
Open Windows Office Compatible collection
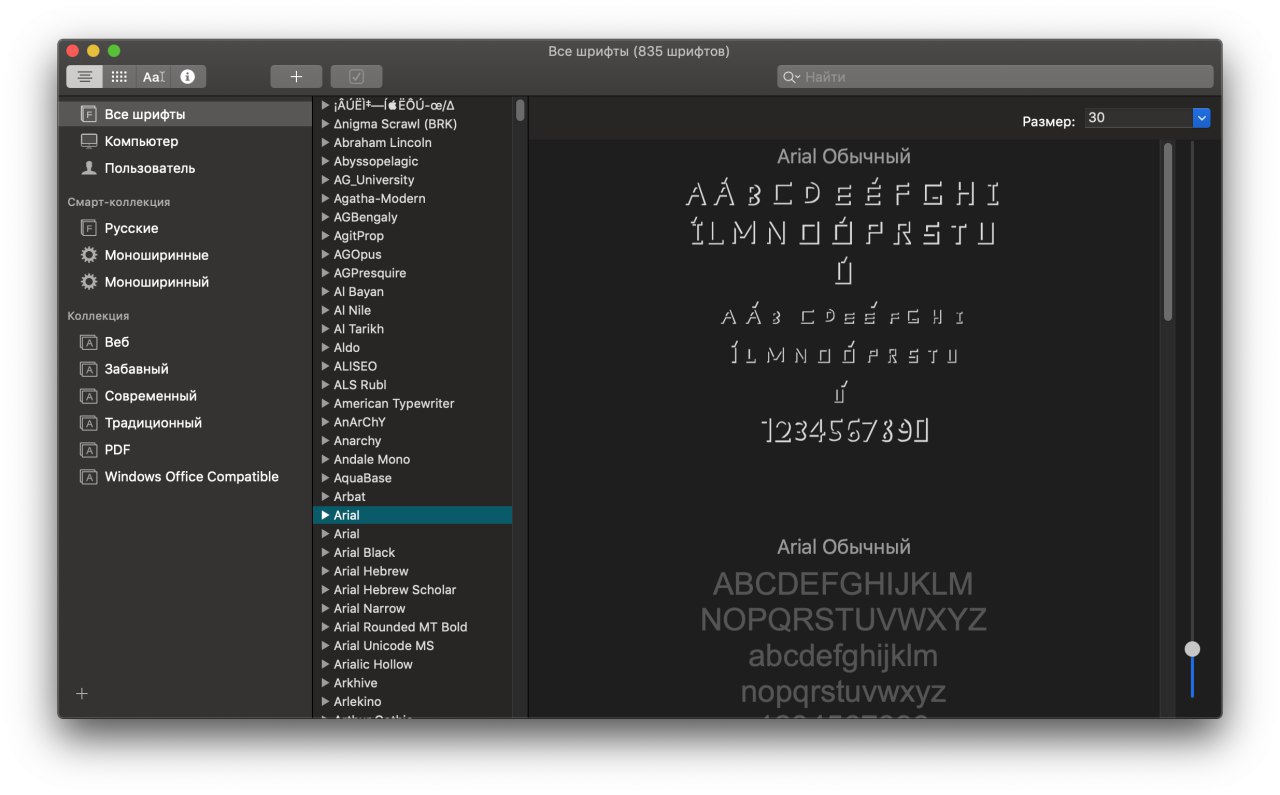pos(185,477)
